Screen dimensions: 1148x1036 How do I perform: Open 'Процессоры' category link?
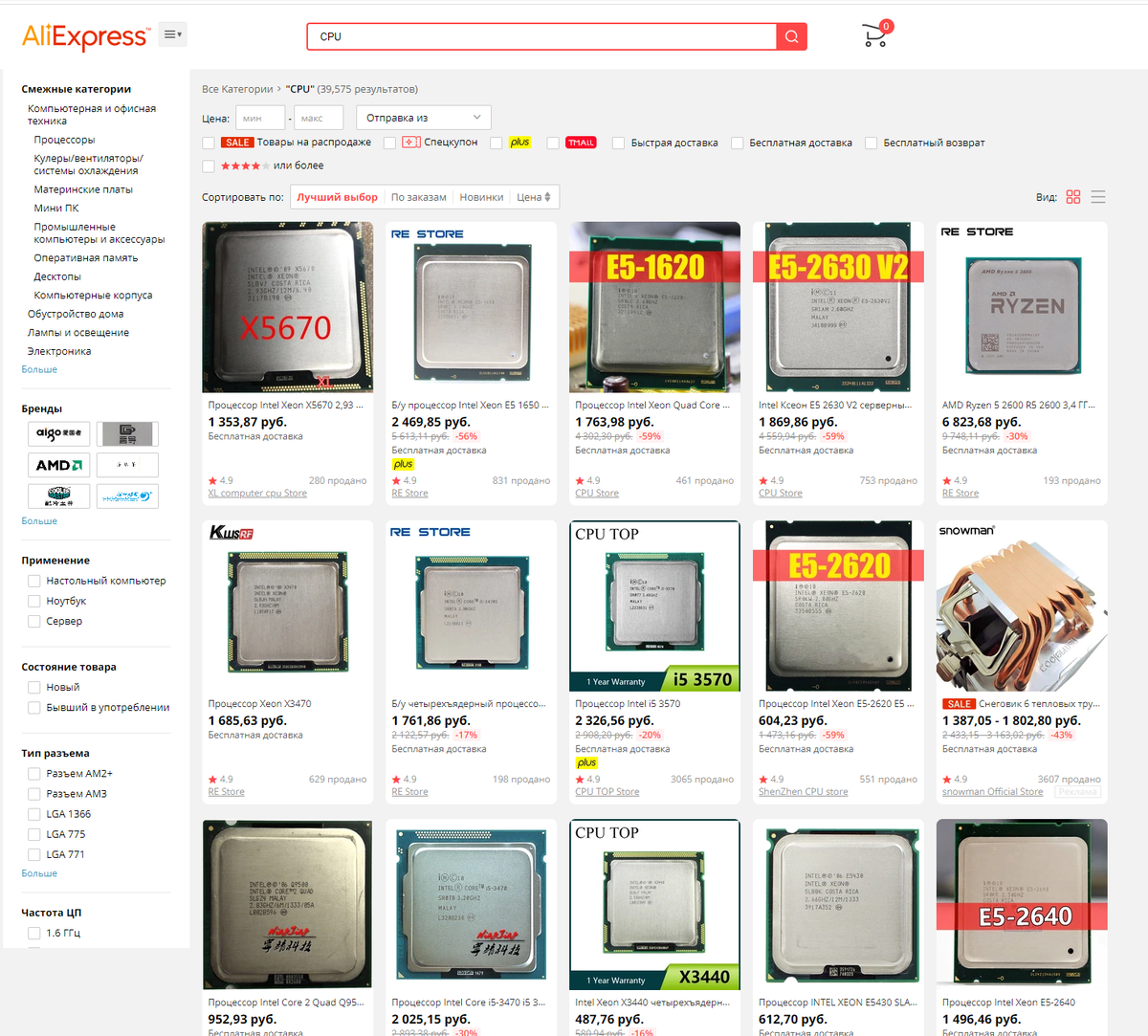point(64,140)
